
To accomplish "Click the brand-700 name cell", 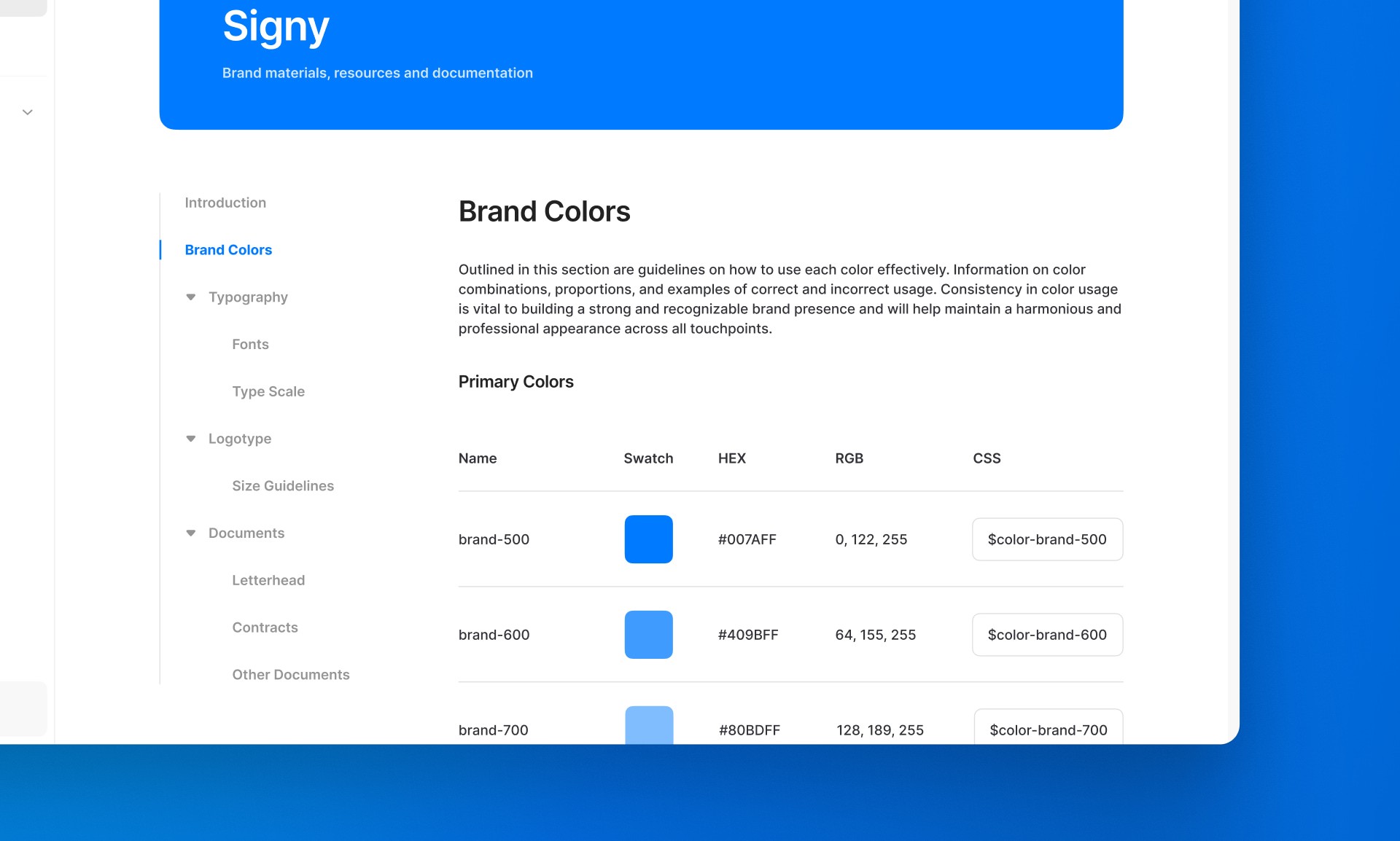I will point(493,730).
